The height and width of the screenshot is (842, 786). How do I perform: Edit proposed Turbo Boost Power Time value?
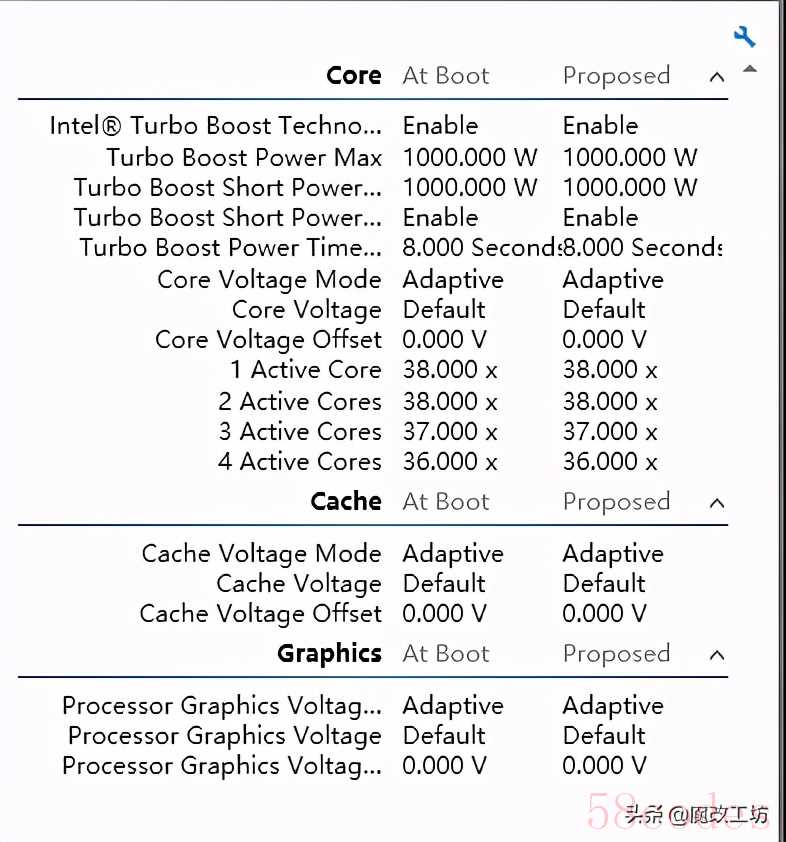point(643,248)
